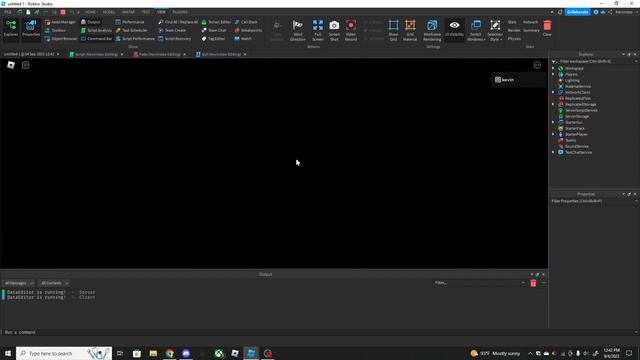Select the Script document tab
The image size is (640, 360).
tap(96, 54)
